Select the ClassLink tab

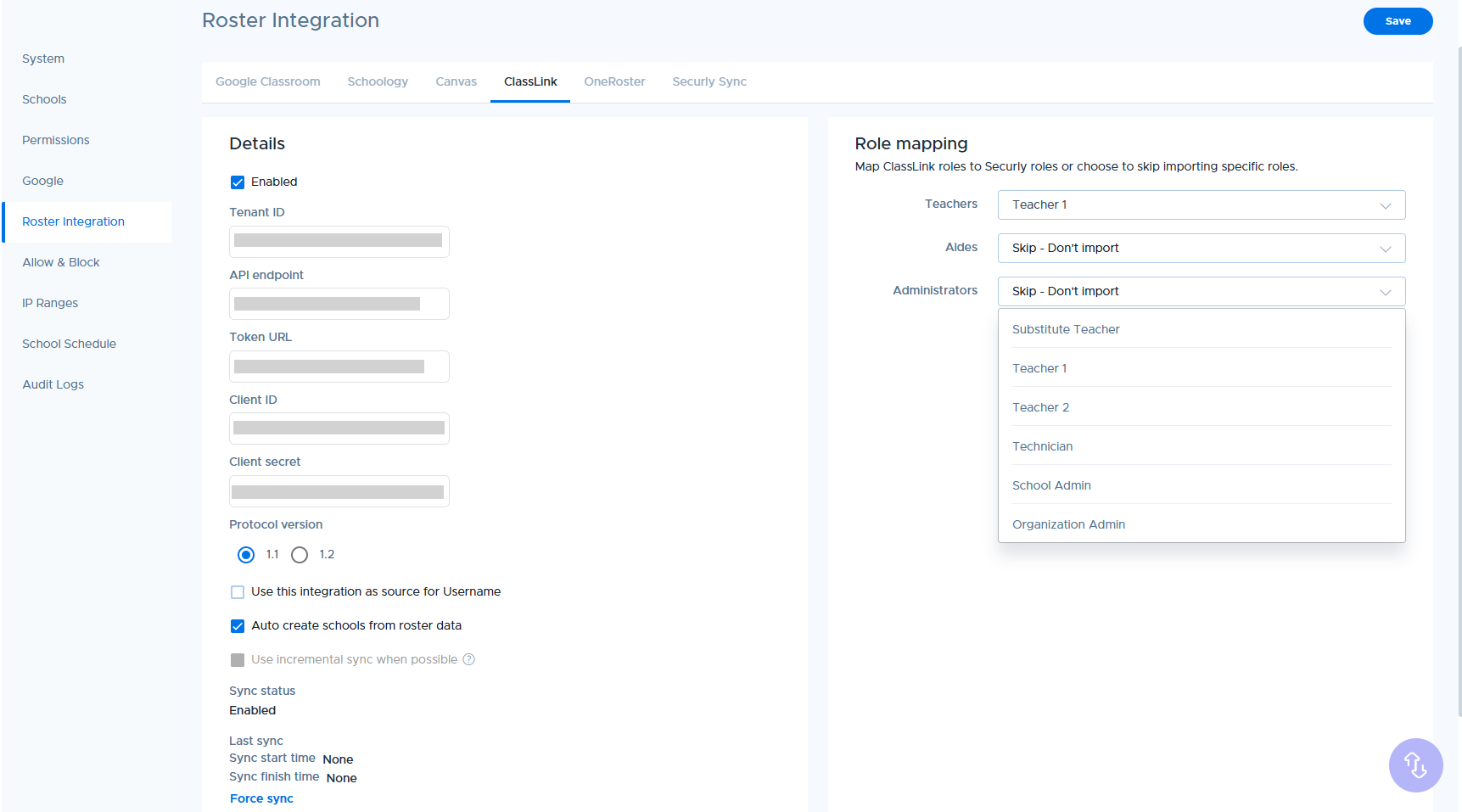[x=530, y=81]
